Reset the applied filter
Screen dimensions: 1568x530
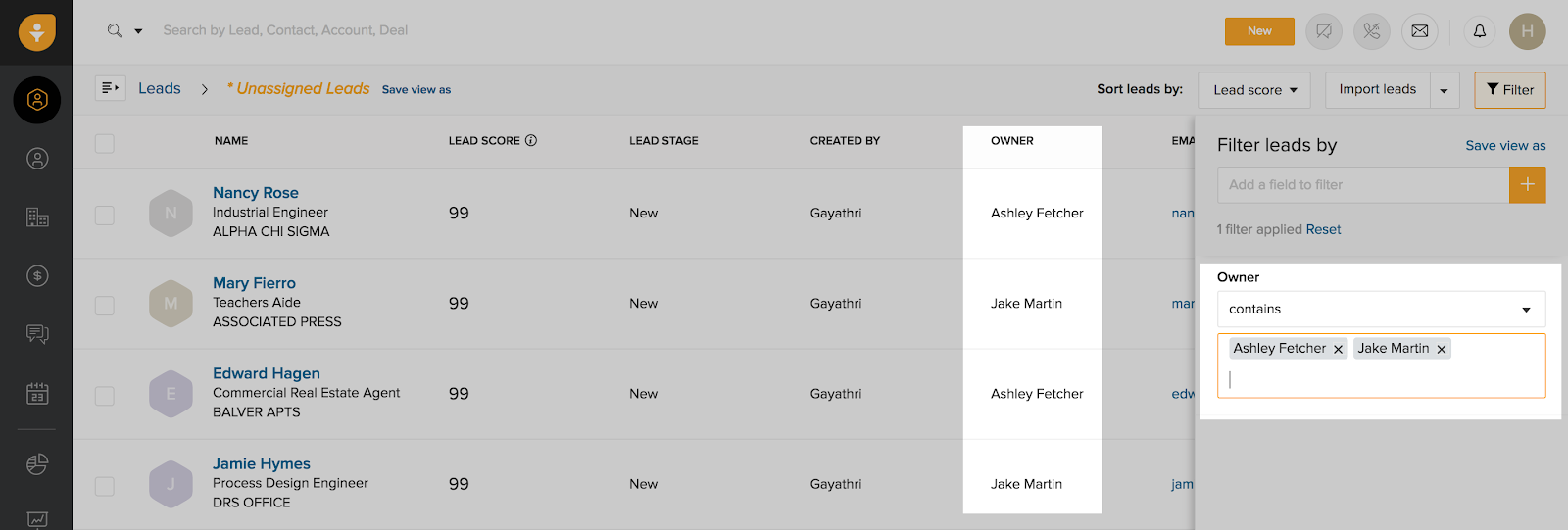pos(1323,229)
